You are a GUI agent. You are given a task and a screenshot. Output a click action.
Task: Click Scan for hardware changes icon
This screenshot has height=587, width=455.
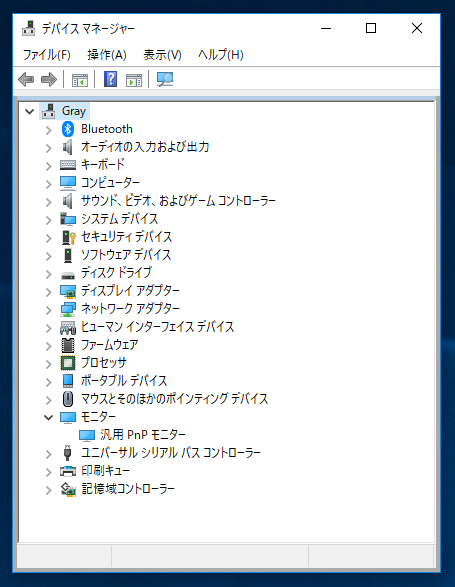(x=165, y=79)
